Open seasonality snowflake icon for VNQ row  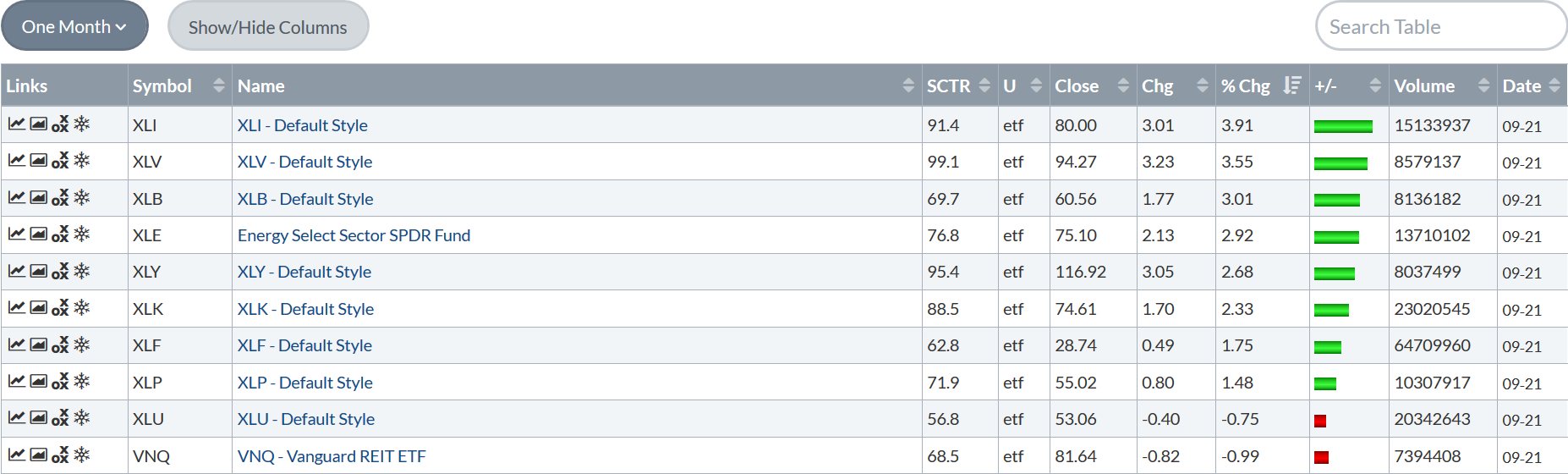pyautogui.click(x=82, y=455)
